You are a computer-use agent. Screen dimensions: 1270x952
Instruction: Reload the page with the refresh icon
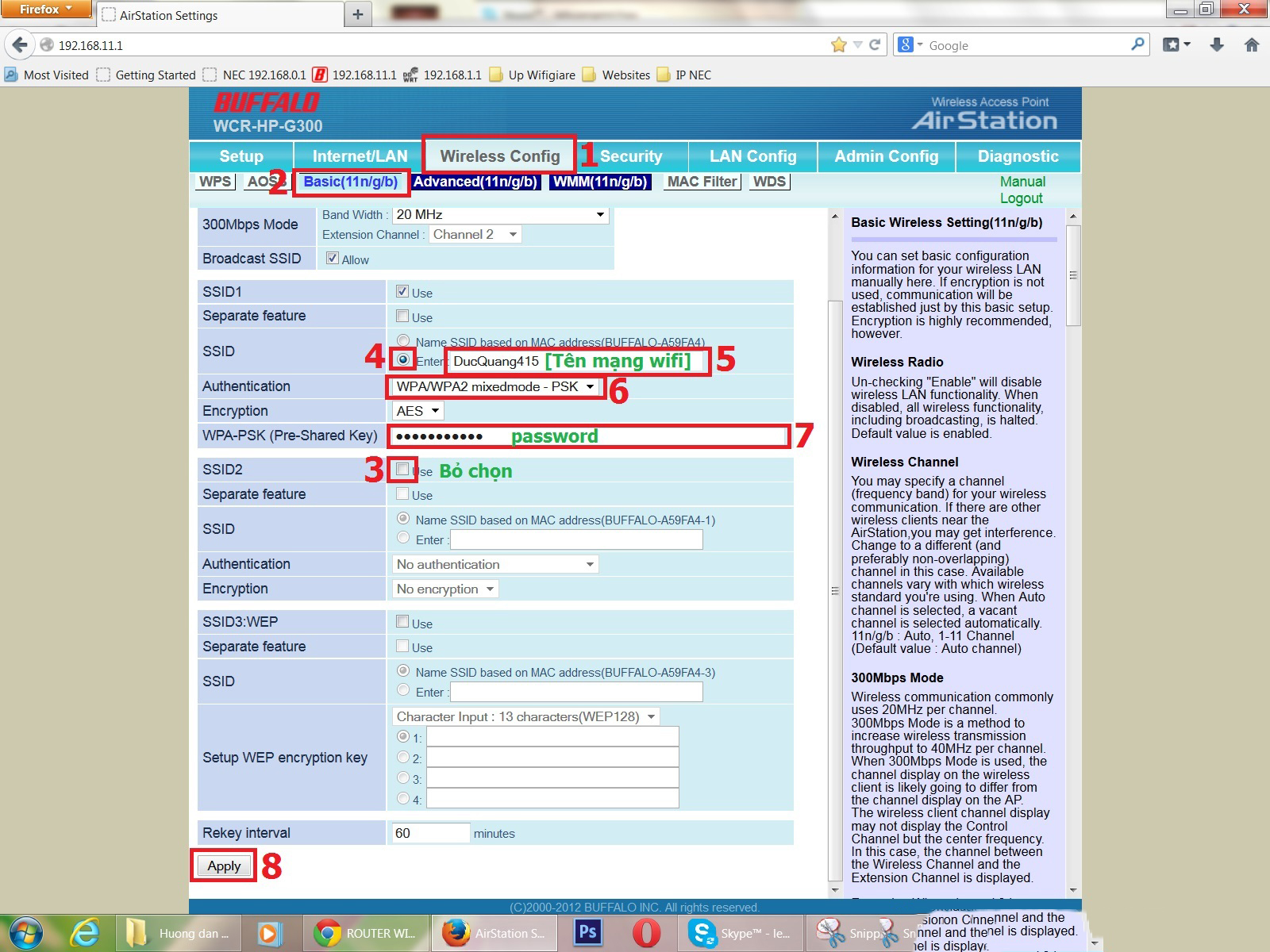coord(875,45)
